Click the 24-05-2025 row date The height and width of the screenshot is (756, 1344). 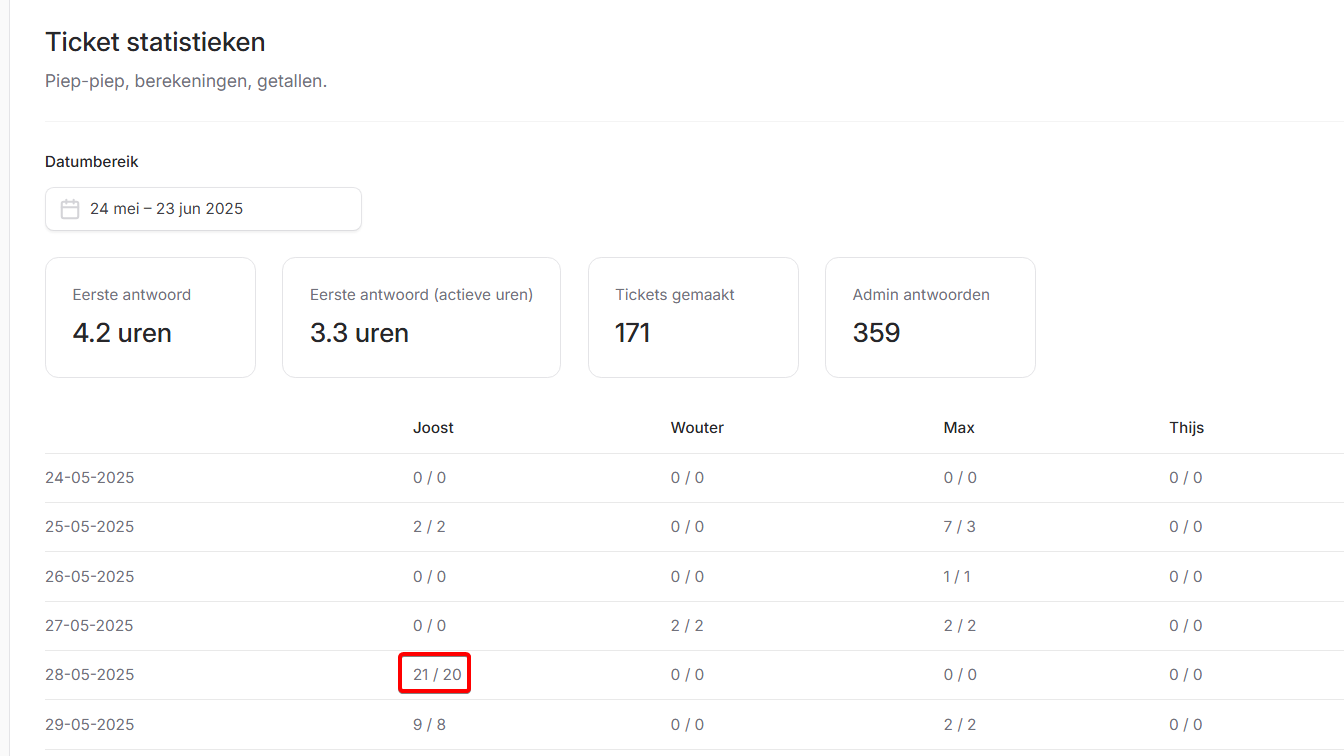tap(90, 478)
